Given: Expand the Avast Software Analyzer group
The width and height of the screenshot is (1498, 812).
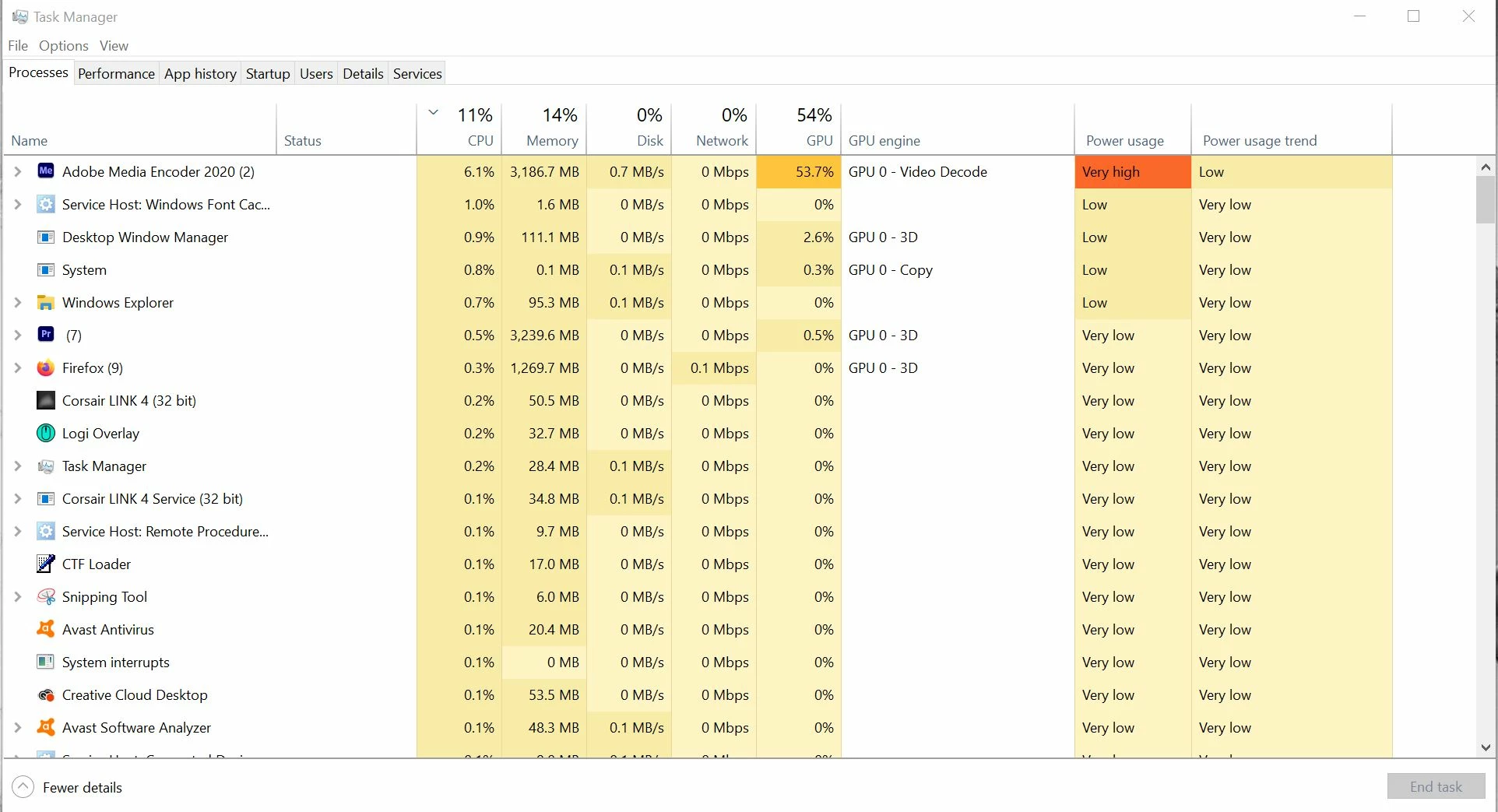Looking at the screenshot, I should (18, 727).
